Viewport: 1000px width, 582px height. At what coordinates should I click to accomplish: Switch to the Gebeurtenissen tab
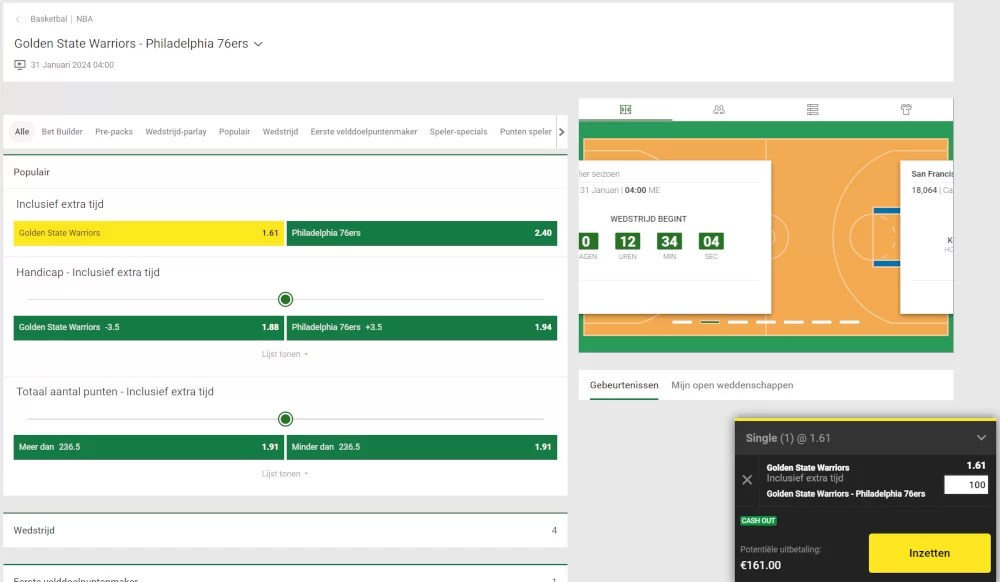click(624, 385)
